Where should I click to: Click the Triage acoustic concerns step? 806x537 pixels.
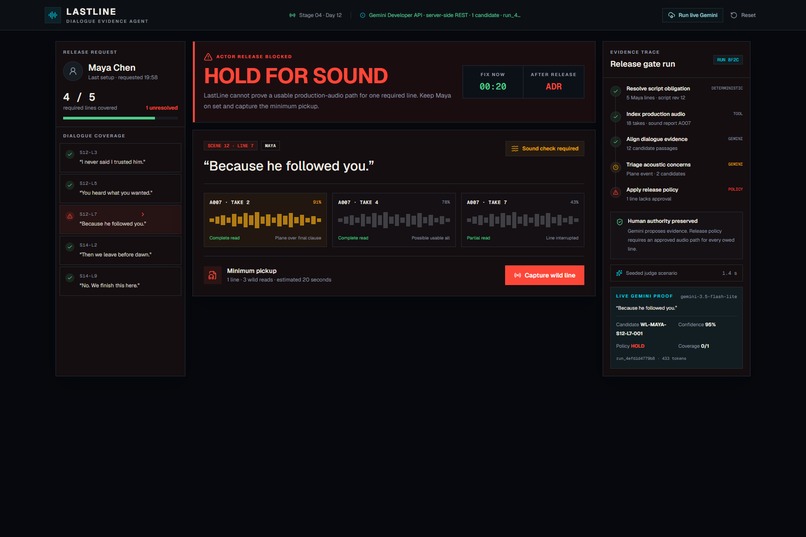pos(676,169)
